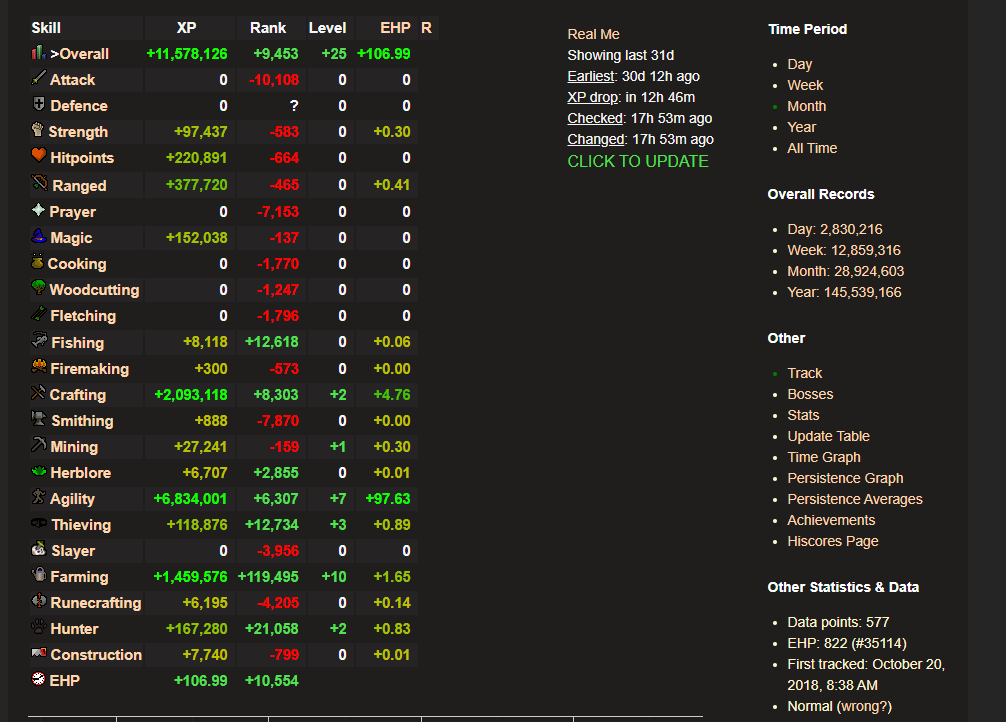Viewport: 1006px width, 722px height.
Task: Click the >Overall skill name
Action: (80, 54)
